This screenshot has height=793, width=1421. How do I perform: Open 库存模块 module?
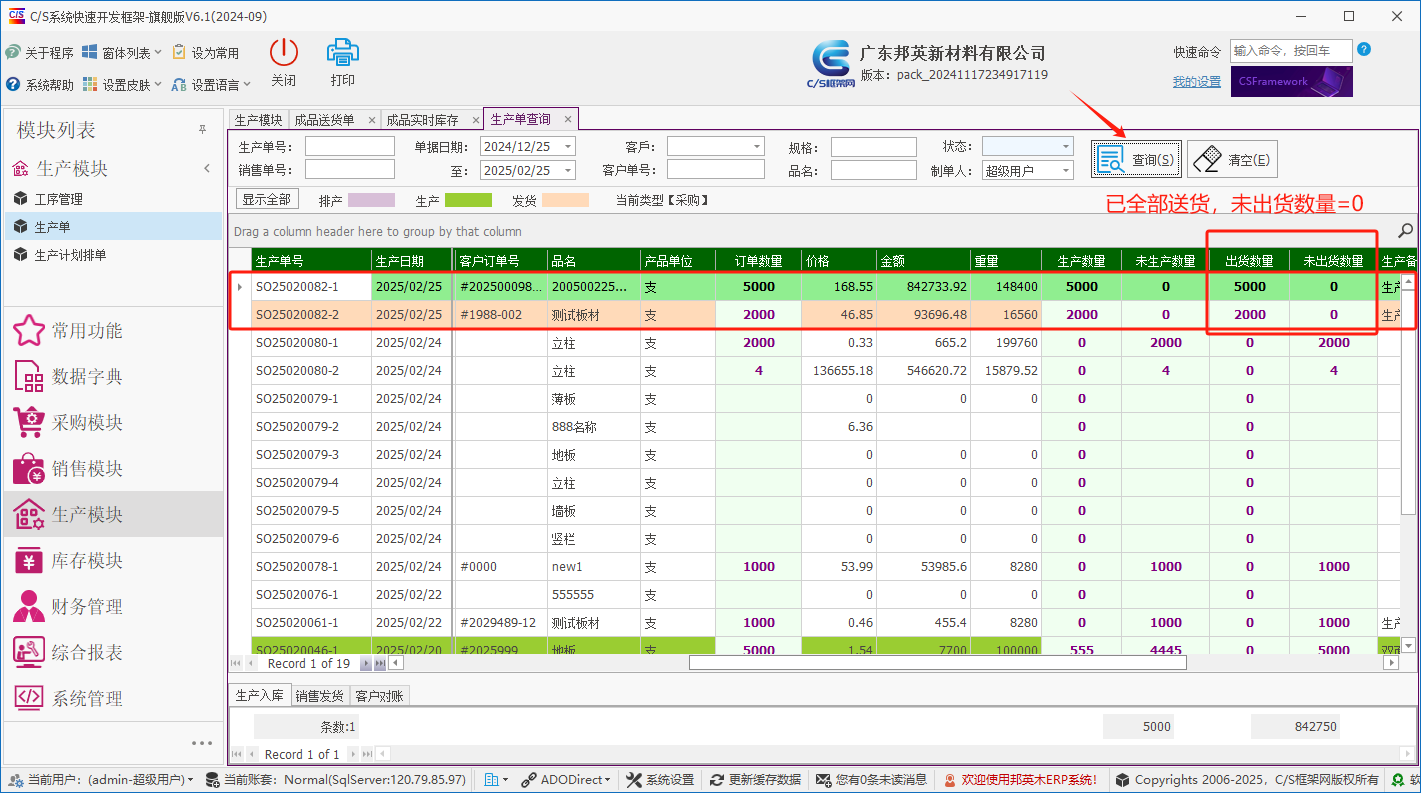[113, 561]
